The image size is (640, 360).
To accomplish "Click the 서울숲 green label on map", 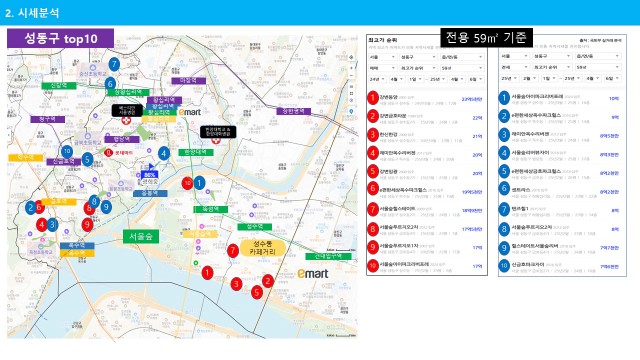I will 141,236.
